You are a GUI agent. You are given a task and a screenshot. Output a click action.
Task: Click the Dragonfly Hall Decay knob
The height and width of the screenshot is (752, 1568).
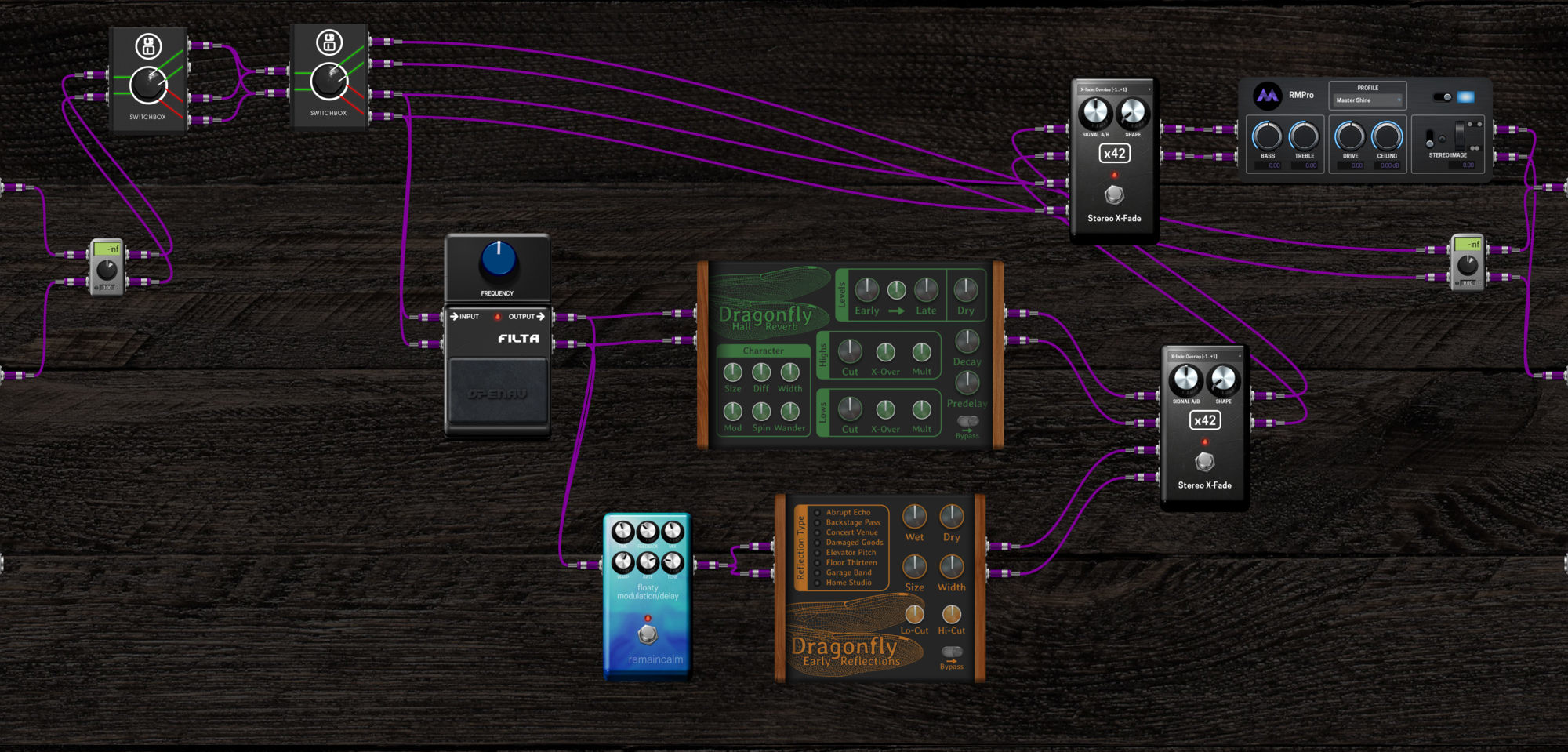(967, 340)
